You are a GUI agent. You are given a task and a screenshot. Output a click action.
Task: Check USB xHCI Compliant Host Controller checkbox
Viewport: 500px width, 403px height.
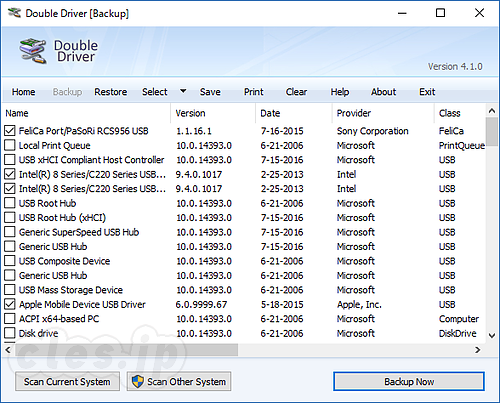10,160
